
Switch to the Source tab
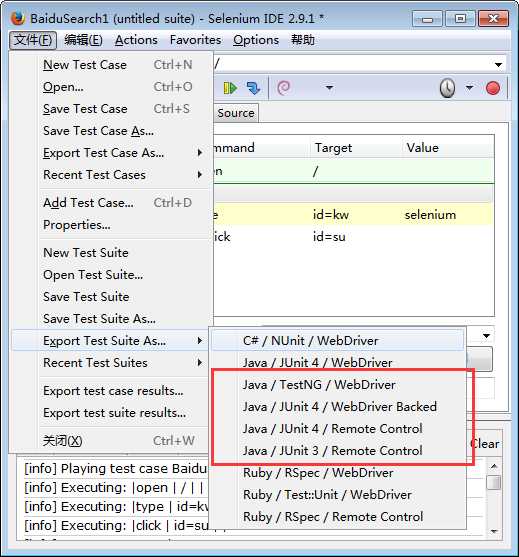[x=236, y=113]
